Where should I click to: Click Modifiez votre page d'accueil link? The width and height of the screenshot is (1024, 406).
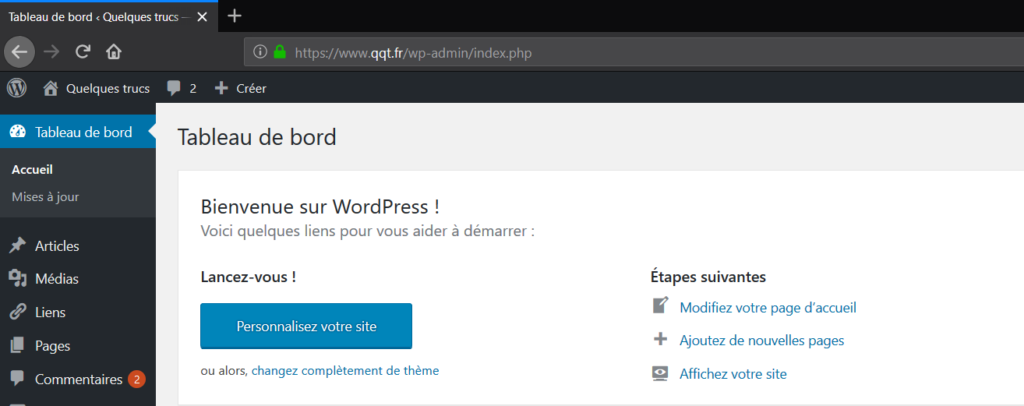[x=767, y=307]
